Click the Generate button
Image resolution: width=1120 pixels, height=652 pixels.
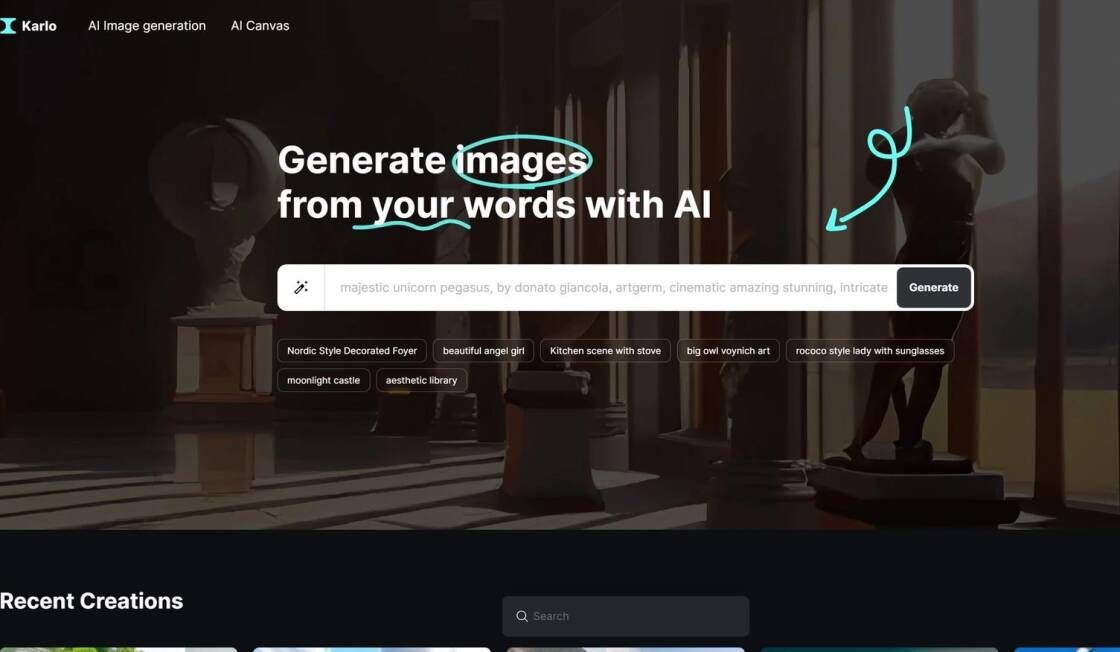pyautogui.click(x=934, y=287)
